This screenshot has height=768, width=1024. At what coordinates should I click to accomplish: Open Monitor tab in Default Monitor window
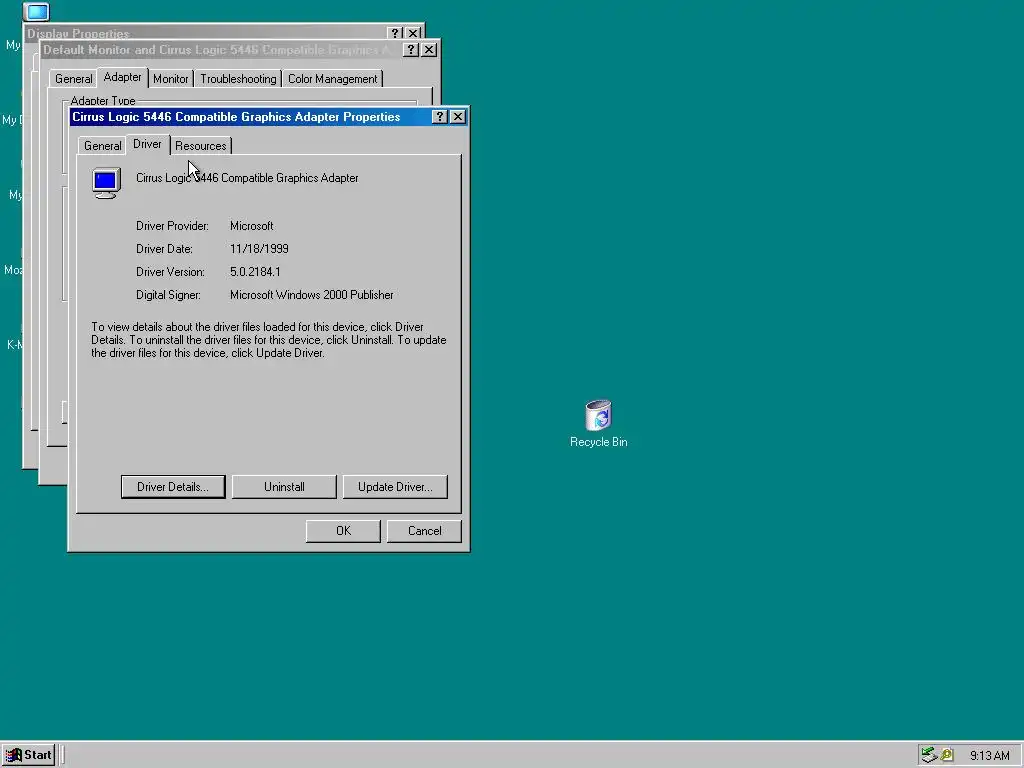[x=170, y=79]
